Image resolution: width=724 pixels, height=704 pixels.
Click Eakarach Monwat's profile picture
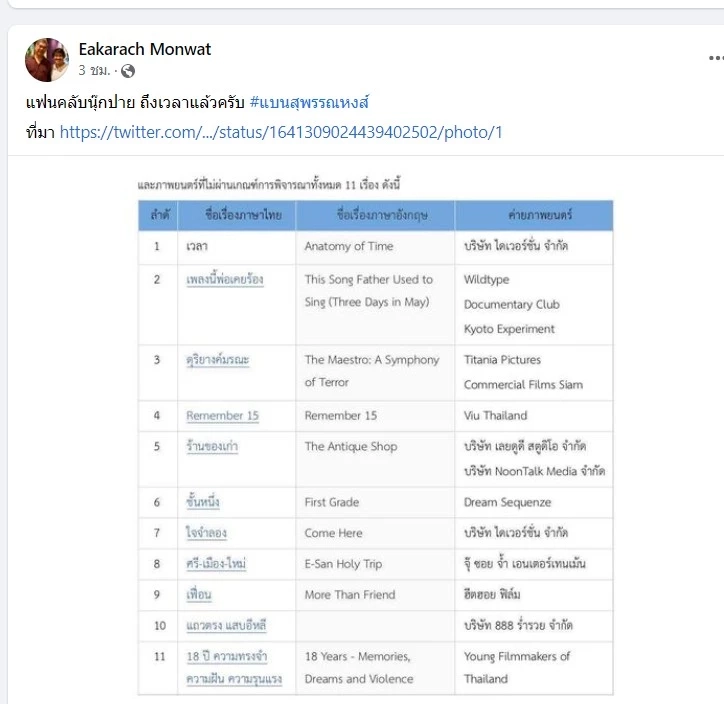point(47,60)
